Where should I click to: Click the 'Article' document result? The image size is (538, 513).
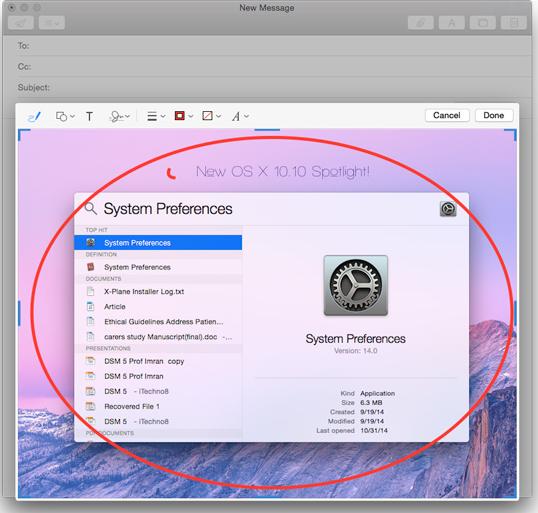click(x=158, y=306)
